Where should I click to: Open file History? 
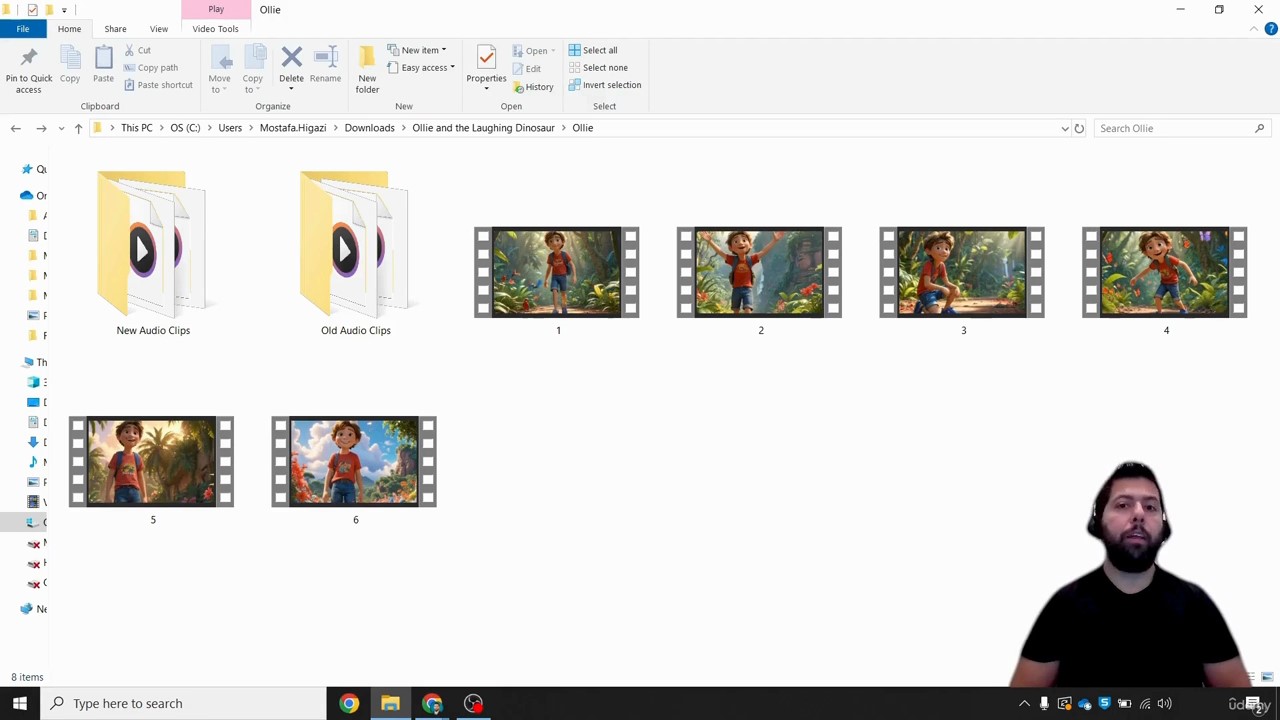click(x=533, y=87)
